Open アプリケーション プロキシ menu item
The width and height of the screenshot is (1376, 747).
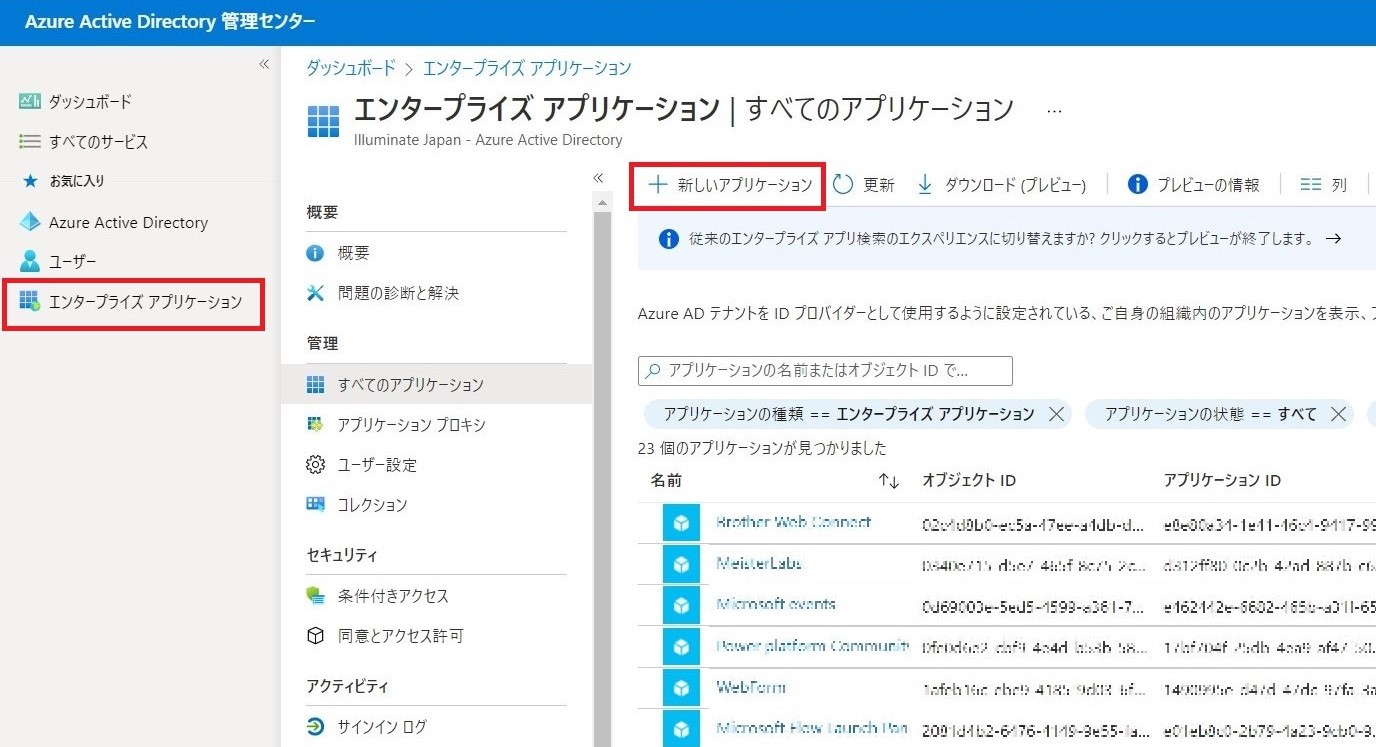(411, 425)
